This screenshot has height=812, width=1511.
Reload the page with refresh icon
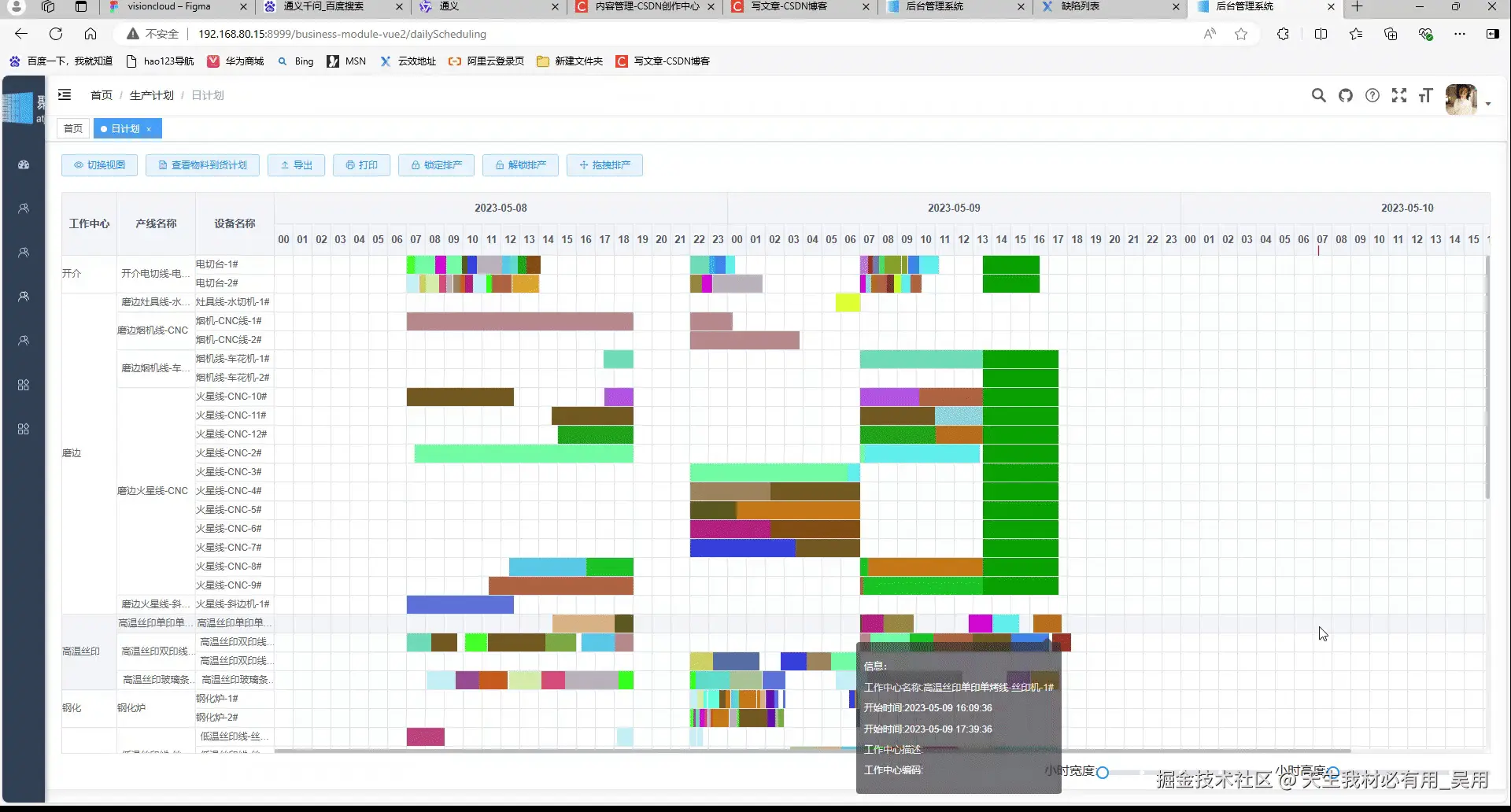(56, 34)
